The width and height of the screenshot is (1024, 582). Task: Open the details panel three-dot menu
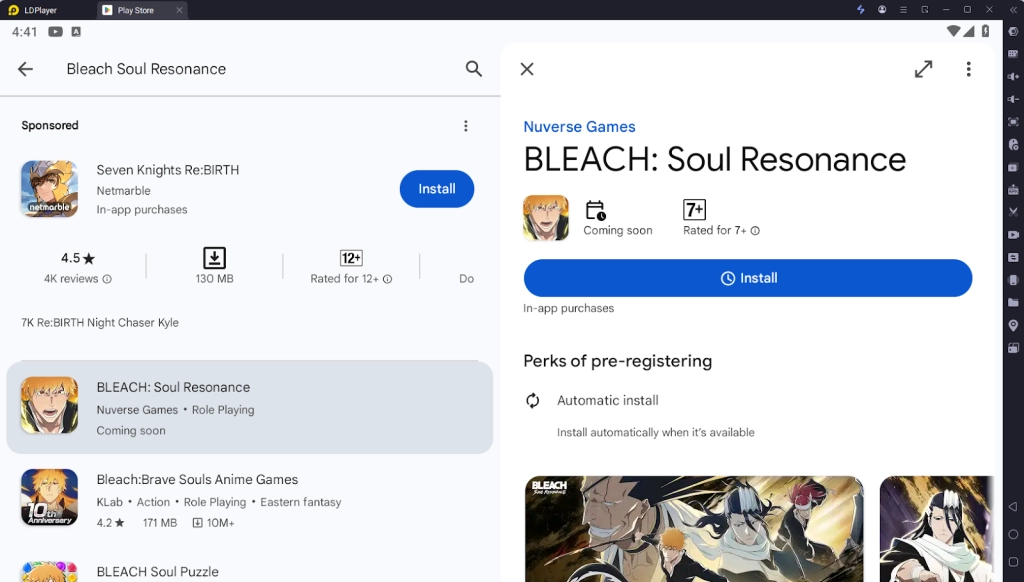[x=968, y=69]
